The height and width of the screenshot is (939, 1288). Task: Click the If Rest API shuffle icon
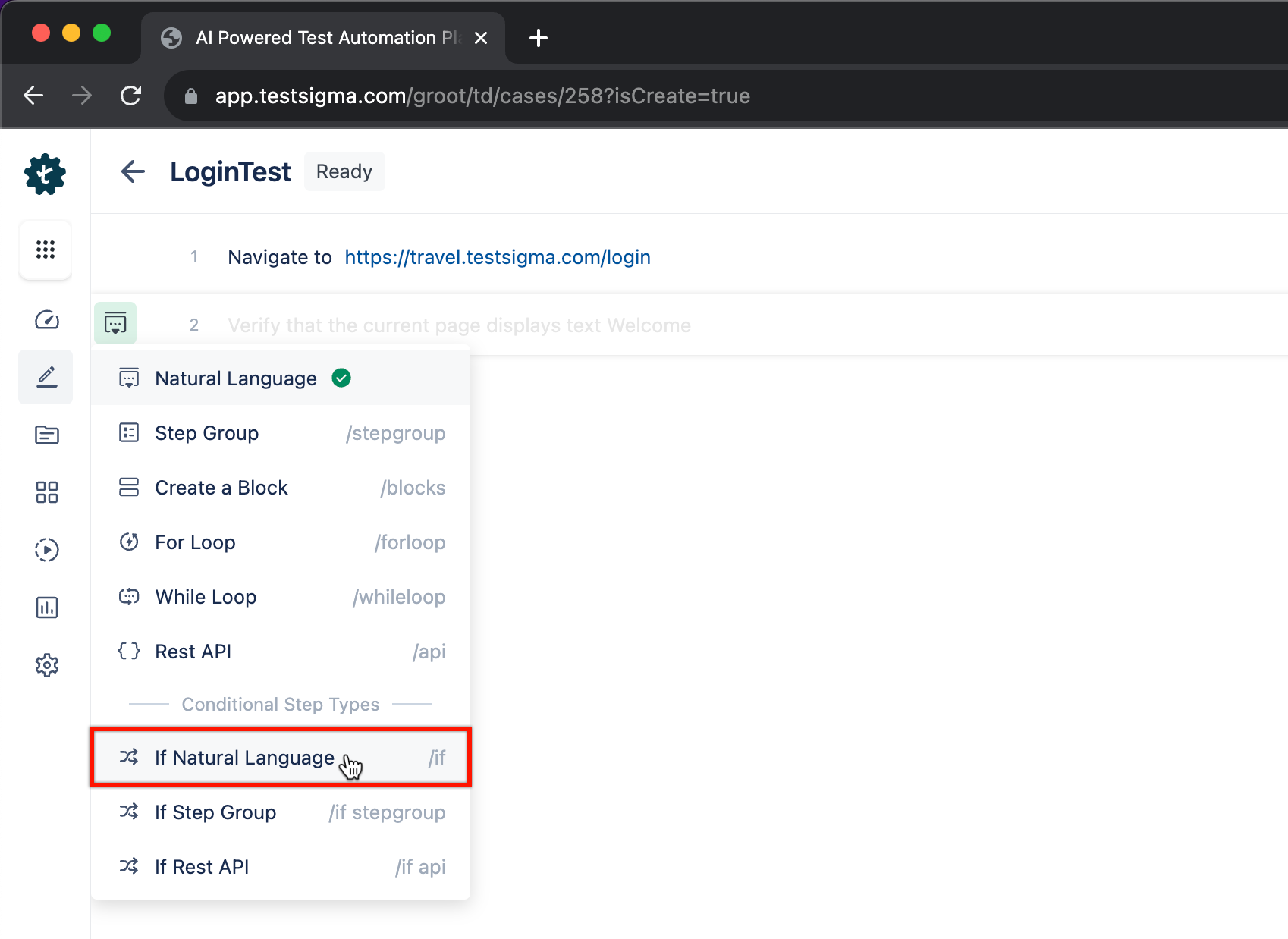pos(129,866)
